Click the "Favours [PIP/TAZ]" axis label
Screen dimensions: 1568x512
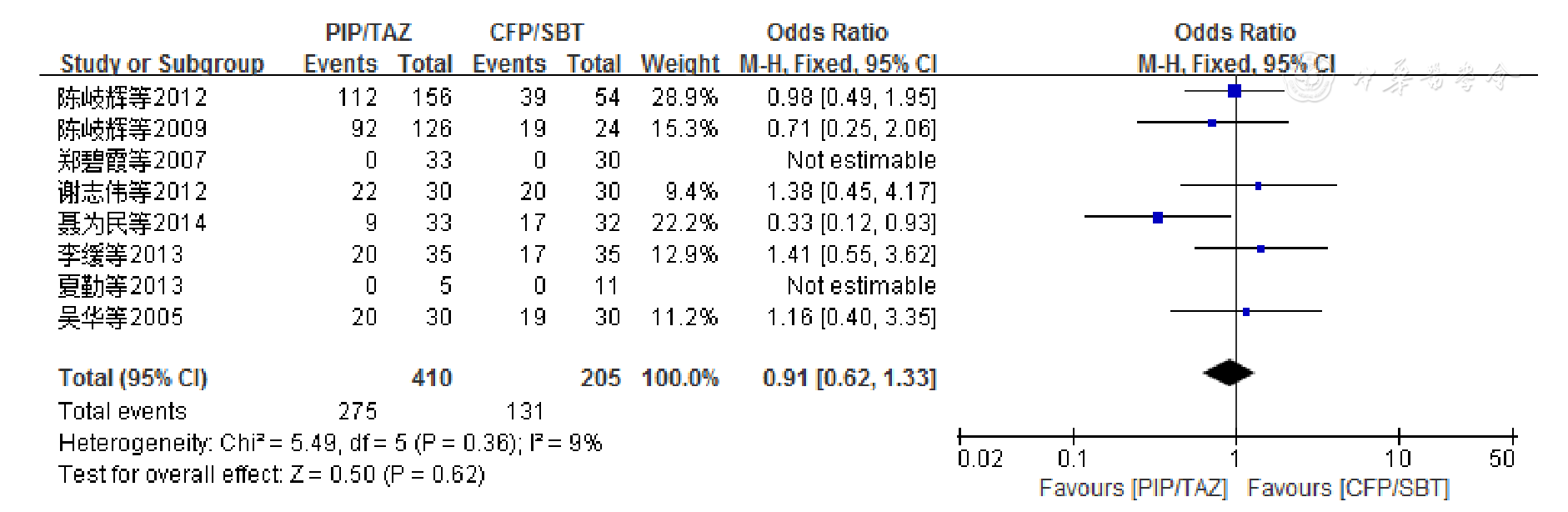click(1133, 488)
